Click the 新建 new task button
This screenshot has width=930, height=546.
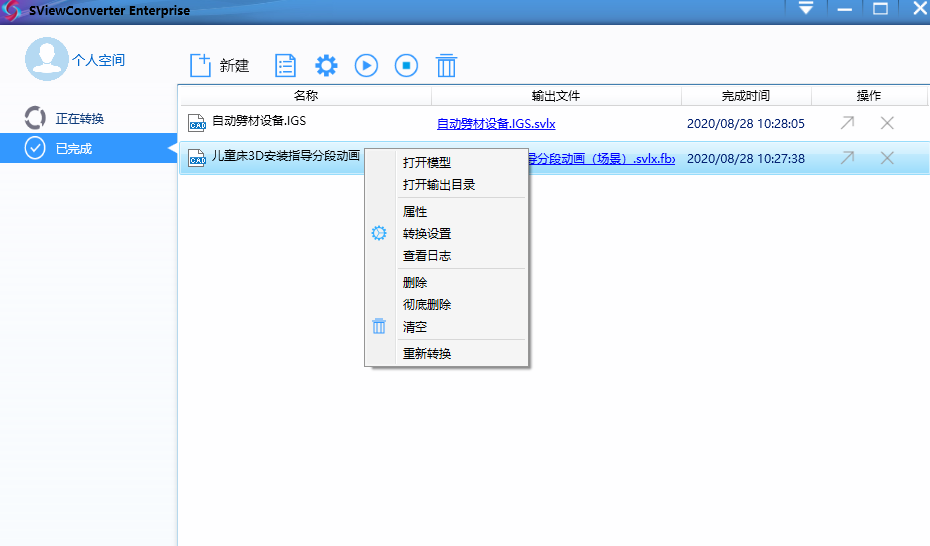pos(220,66)
